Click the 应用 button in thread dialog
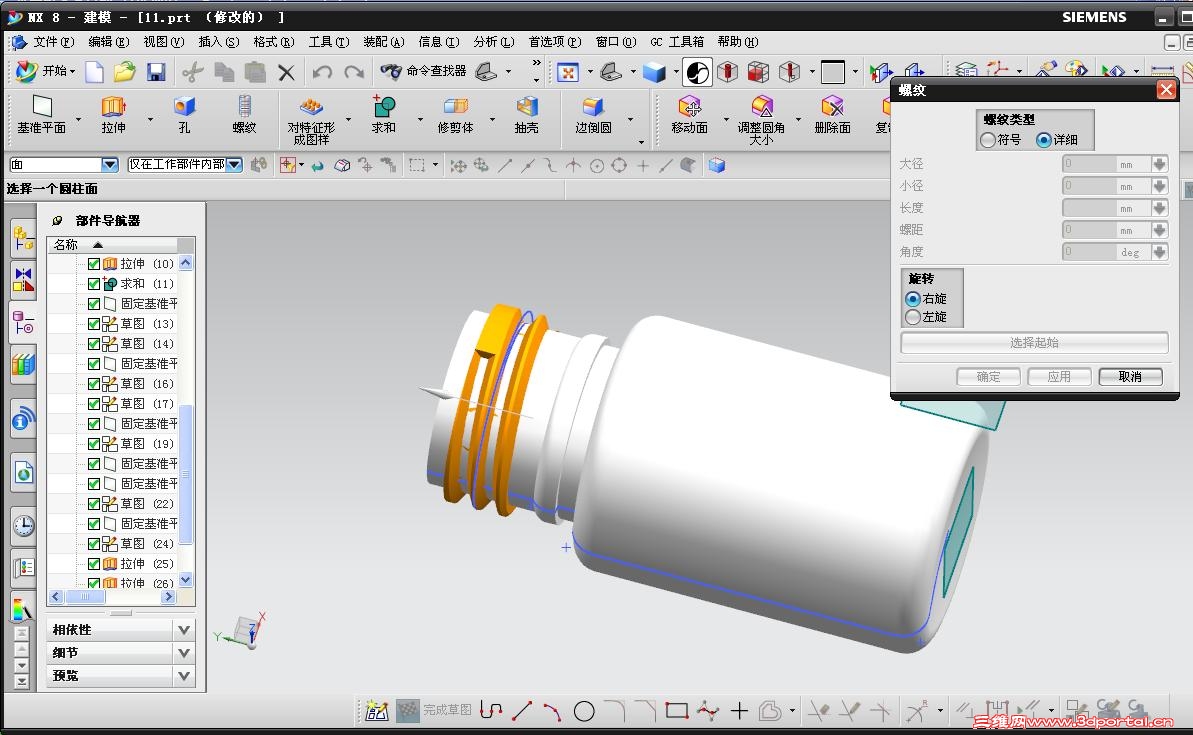 click(x=1059, y=377)
